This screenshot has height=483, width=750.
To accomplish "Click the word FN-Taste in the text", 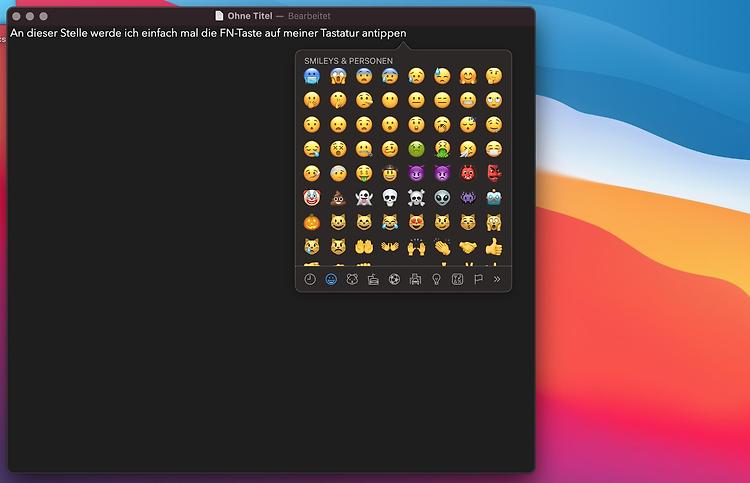I will coord(241,33).
